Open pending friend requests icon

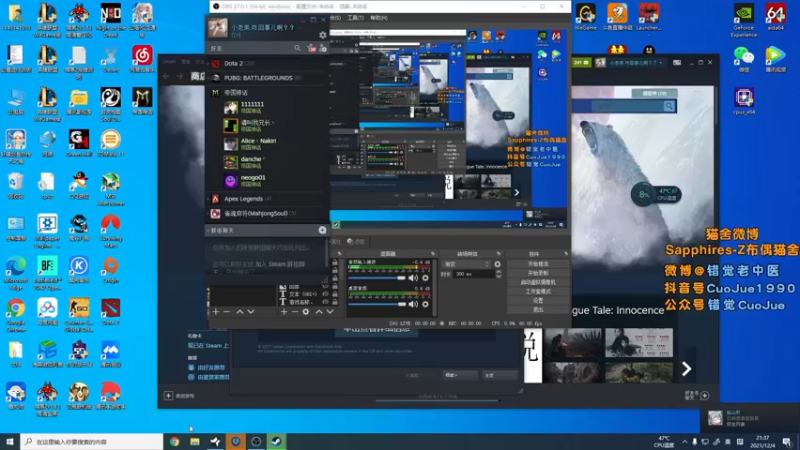click(x=312, y=48)
